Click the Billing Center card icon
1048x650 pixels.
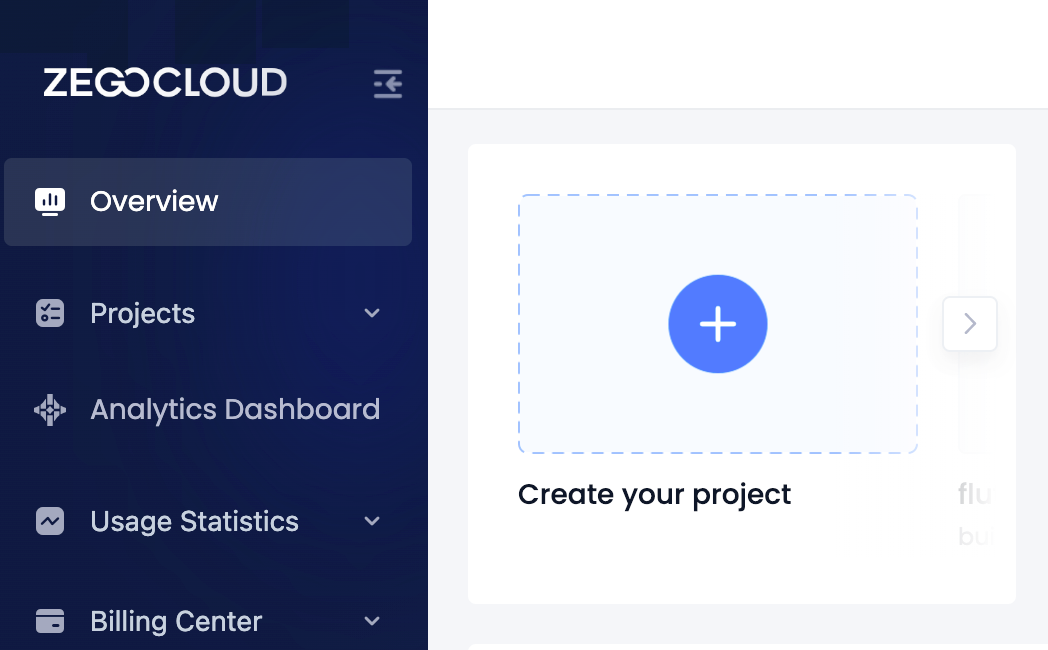tap(50, 621)
